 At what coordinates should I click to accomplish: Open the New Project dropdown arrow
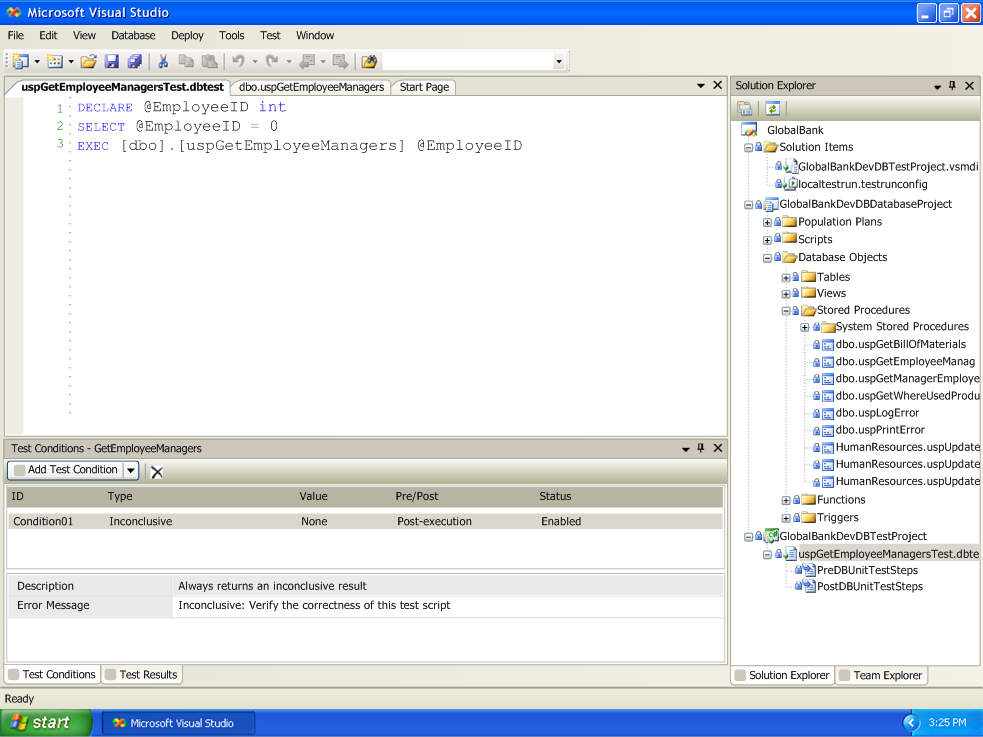tap(37, 61)
